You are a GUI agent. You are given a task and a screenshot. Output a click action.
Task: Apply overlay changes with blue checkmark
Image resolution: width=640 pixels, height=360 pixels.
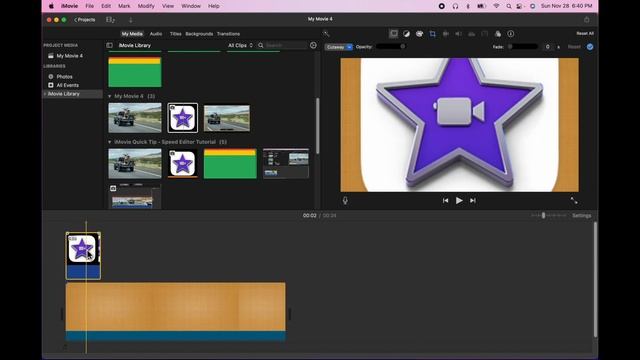[x=590, y=47]
